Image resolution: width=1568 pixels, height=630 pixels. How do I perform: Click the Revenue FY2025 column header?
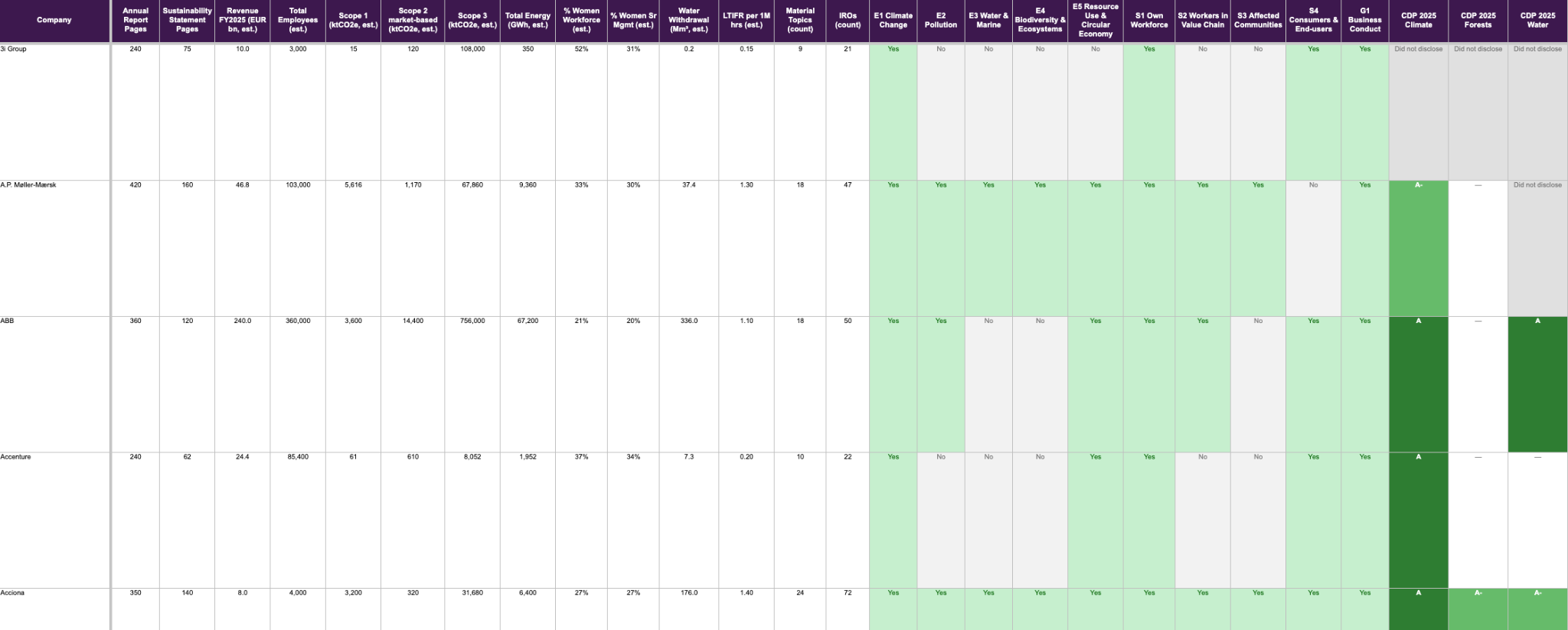242,21
